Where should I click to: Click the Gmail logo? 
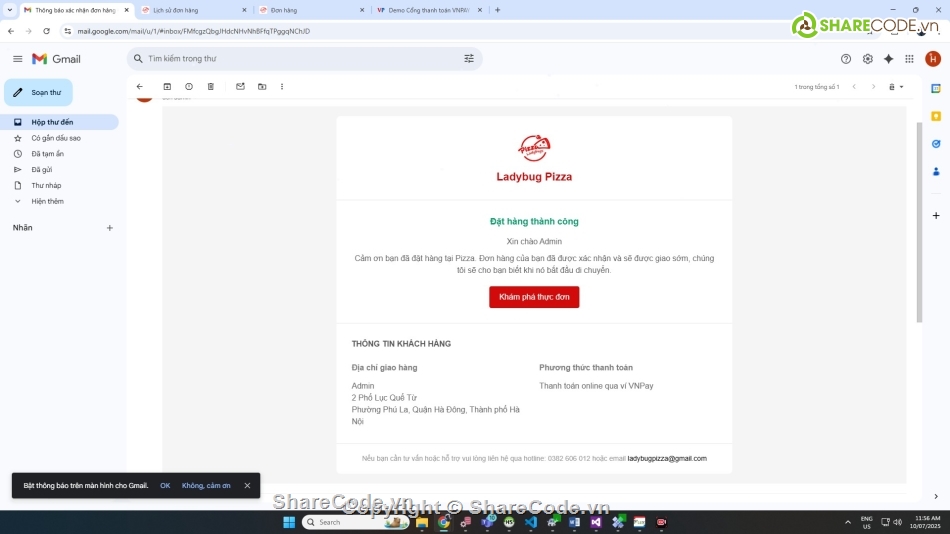tap(56, 59)
